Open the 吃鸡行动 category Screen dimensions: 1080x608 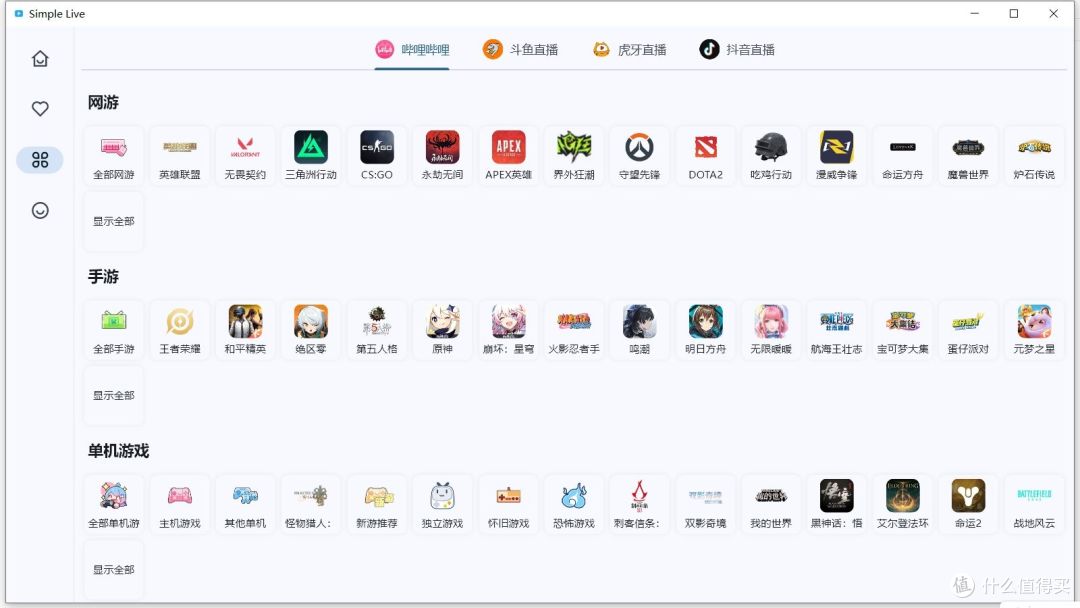[771, 156]
